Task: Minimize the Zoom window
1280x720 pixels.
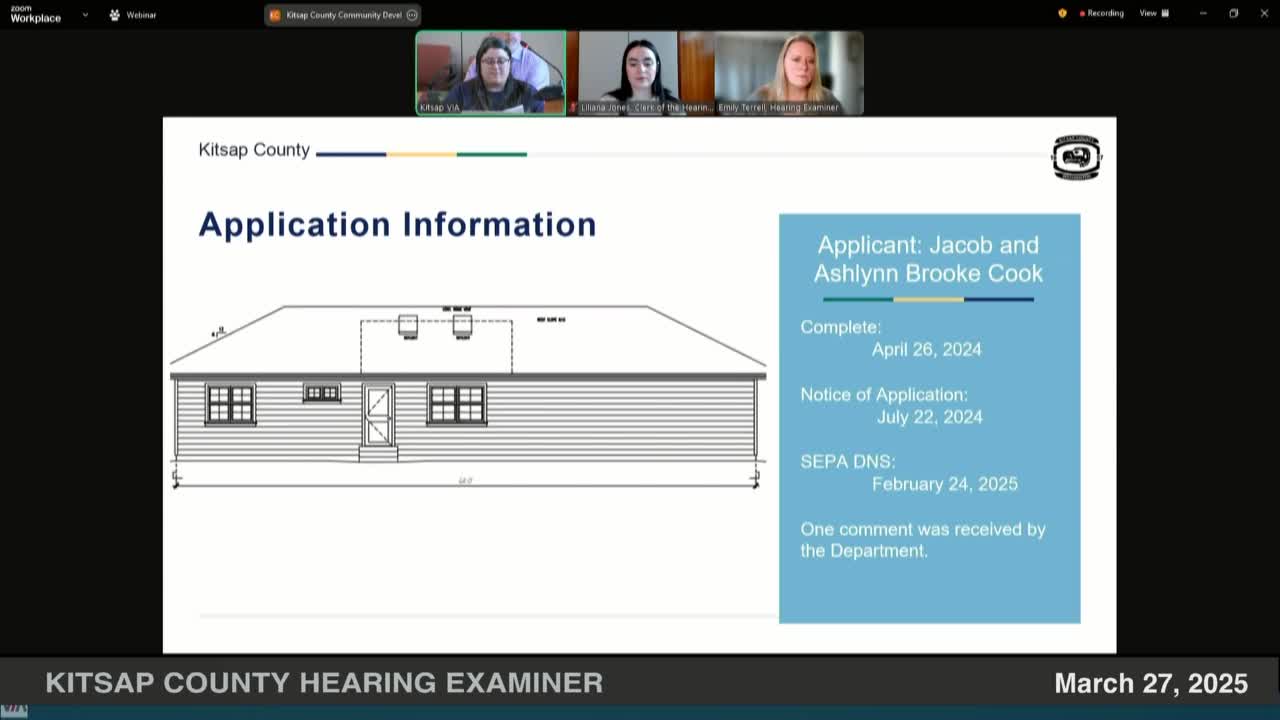Action: (x=1203, y=14)
